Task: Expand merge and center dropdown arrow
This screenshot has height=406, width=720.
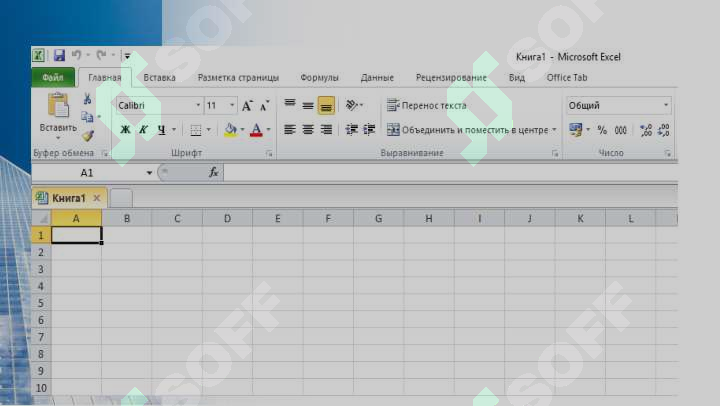Action: pos(554,130)
